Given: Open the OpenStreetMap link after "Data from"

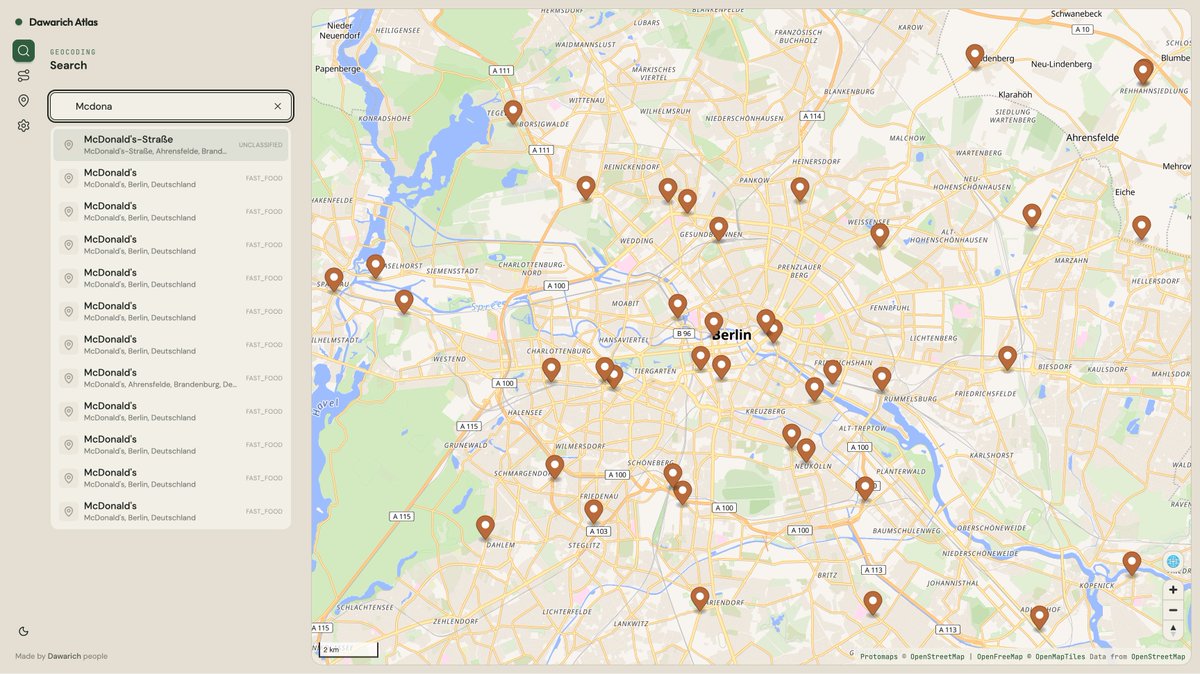Looking at the screenshot, I should [x=1158, y=657].
